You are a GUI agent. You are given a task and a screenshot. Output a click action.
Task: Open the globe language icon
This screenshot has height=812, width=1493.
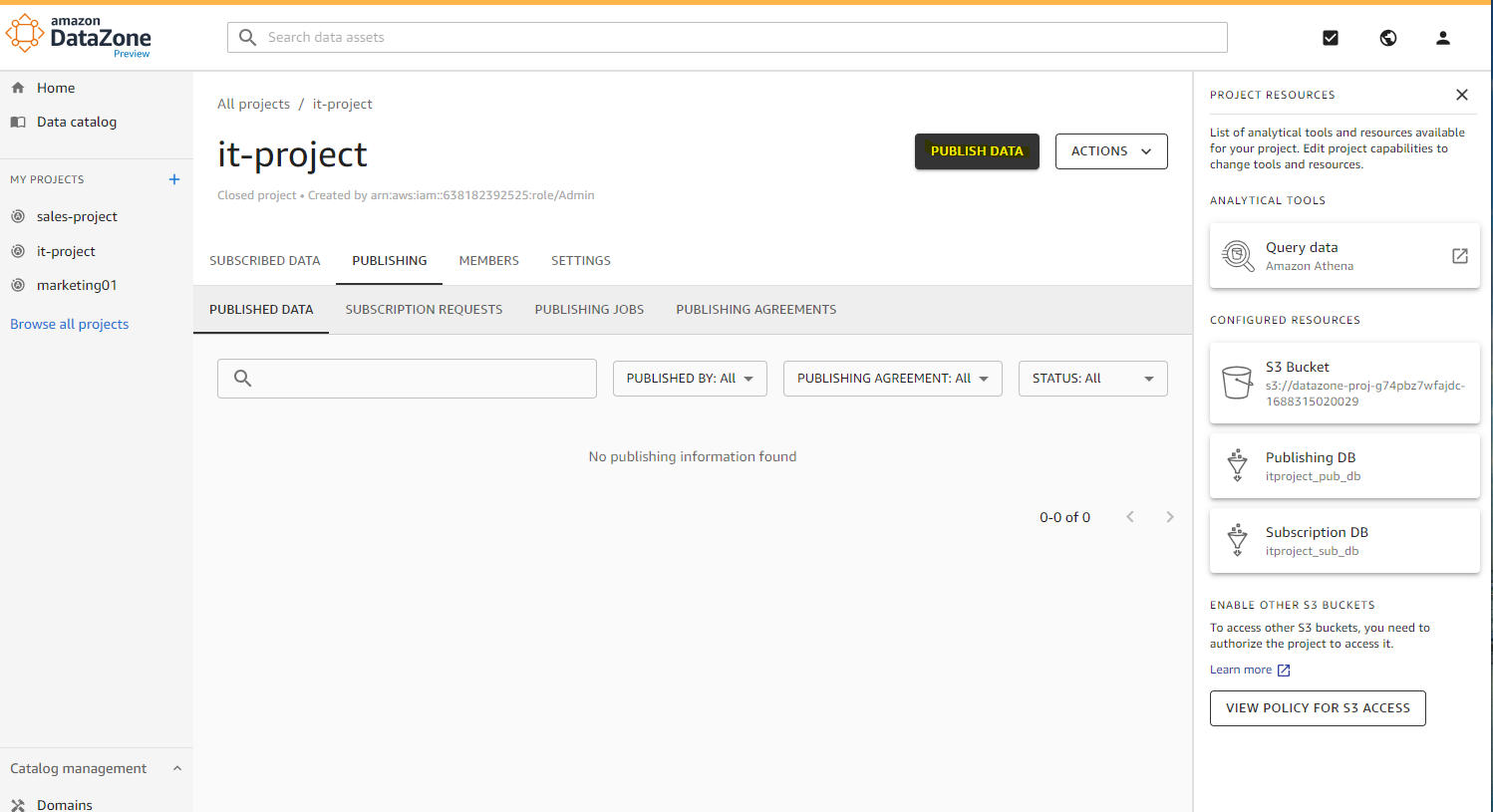(x=1388, y=38)
